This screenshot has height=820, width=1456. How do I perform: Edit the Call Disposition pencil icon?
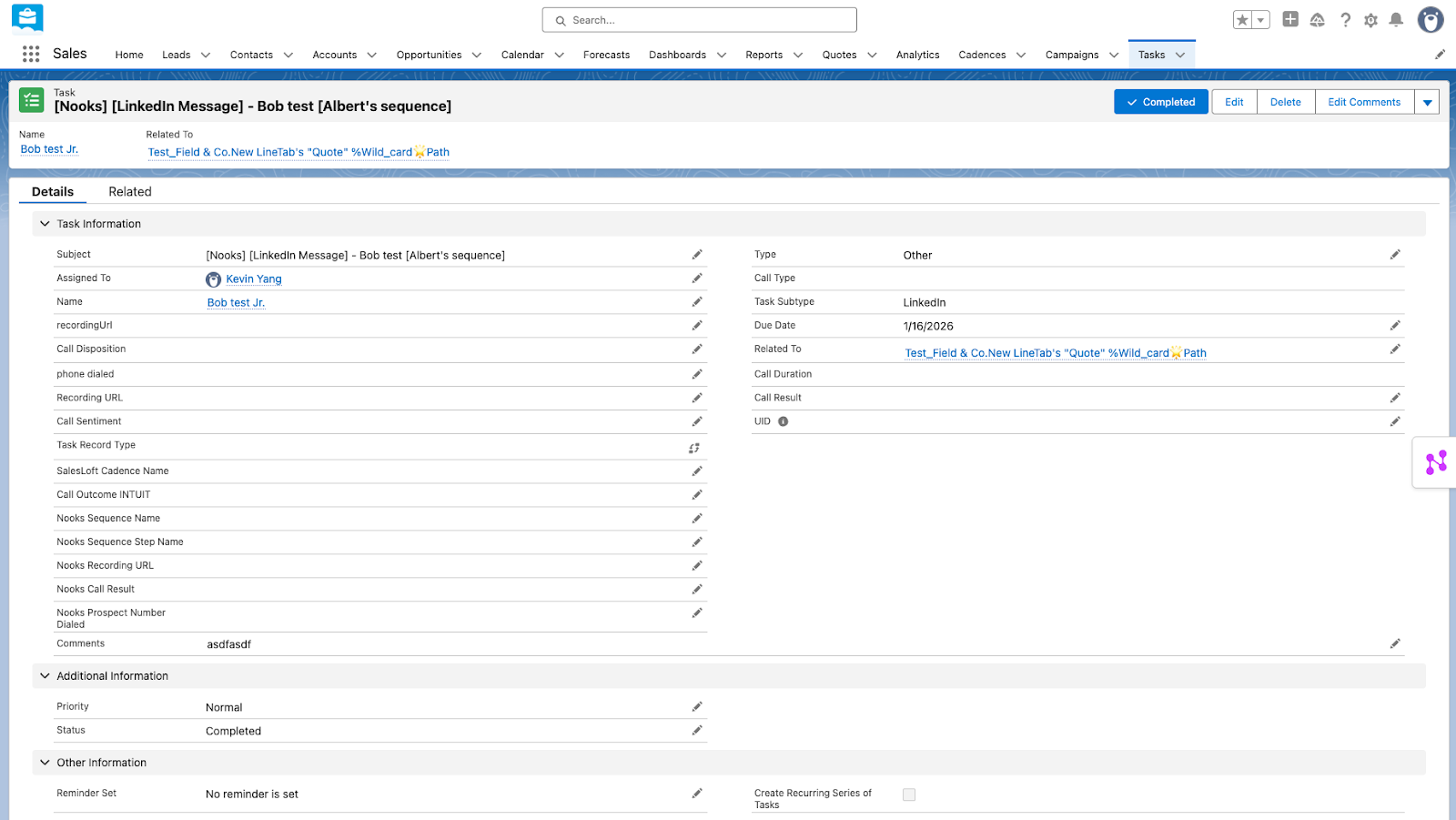click(x=697, y=349)
